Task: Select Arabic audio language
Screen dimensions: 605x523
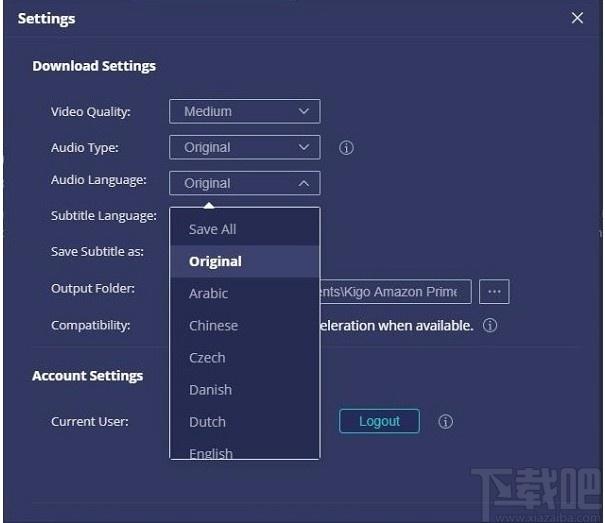Action: point(245,294)
